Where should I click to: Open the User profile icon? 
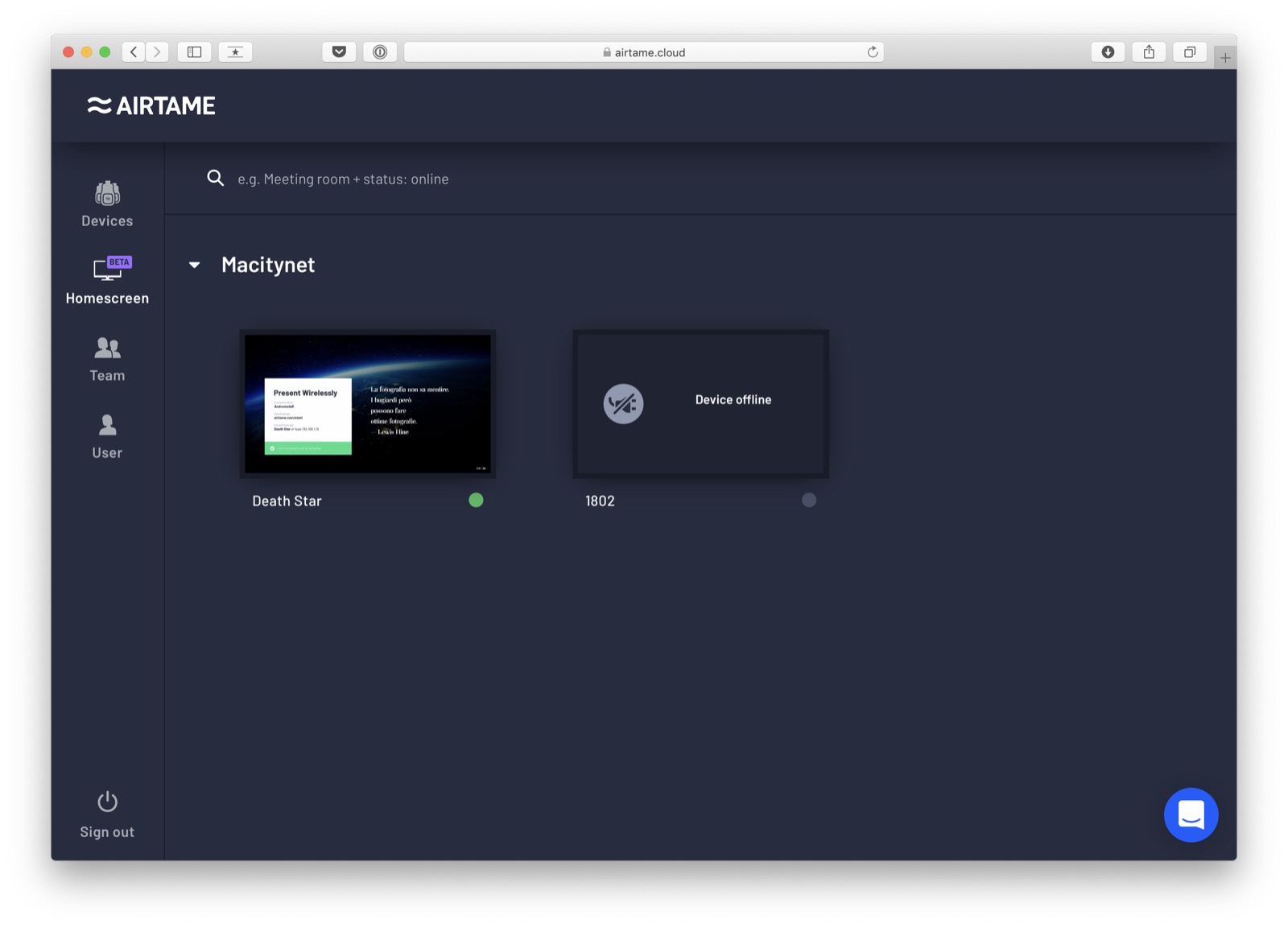click(107, 424)
